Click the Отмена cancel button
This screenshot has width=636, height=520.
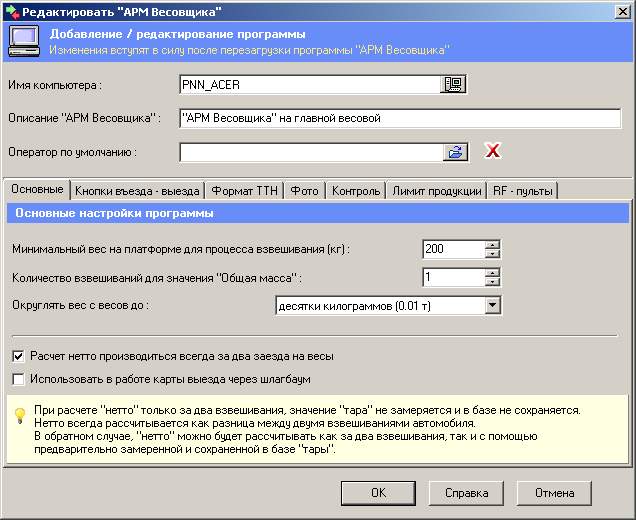tap(554, 493)
